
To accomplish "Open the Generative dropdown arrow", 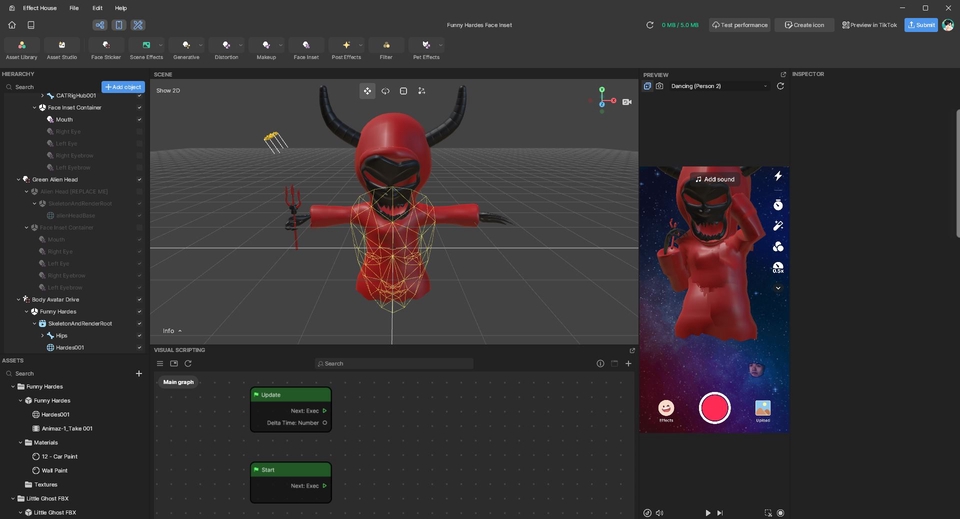I will [x=200, y=45].
